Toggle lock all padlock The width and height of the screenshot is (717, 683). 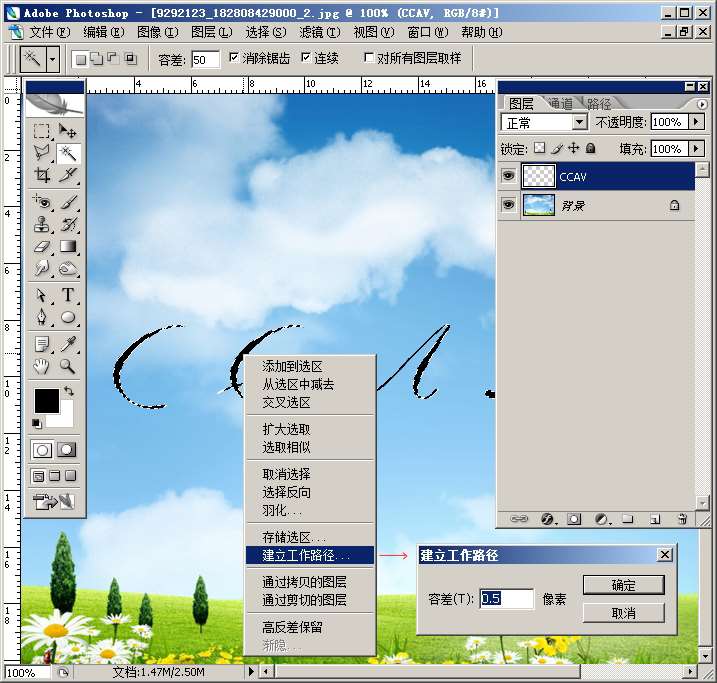tap(590, 148)
